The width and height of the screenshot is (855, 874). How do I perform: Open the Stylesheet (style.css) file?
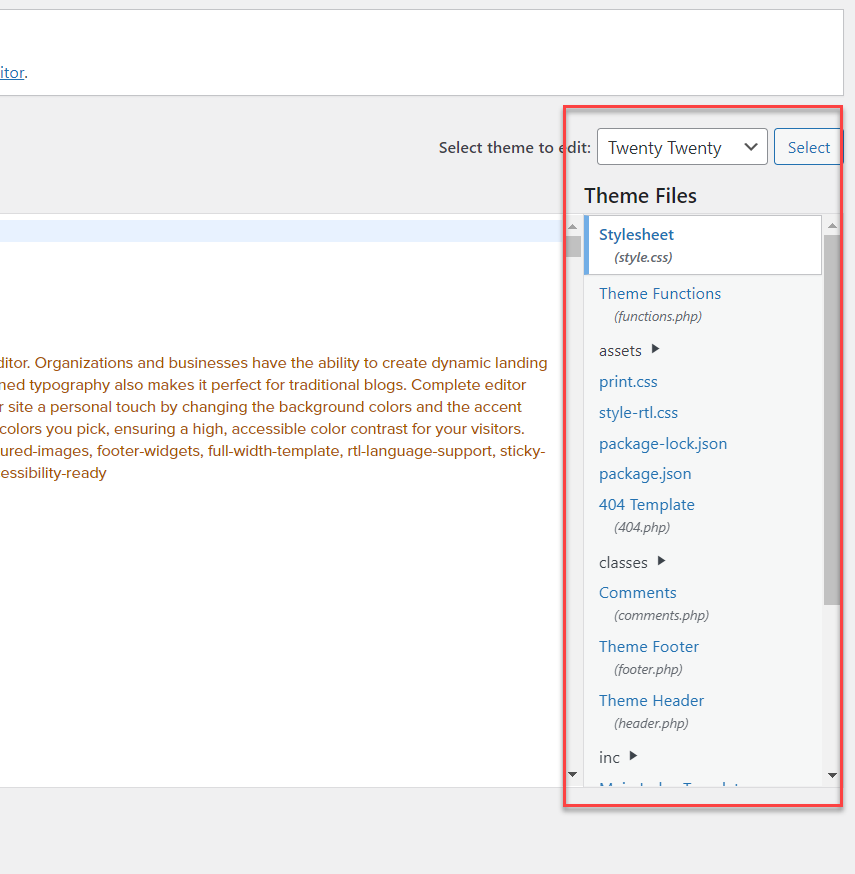pos(703,245)
